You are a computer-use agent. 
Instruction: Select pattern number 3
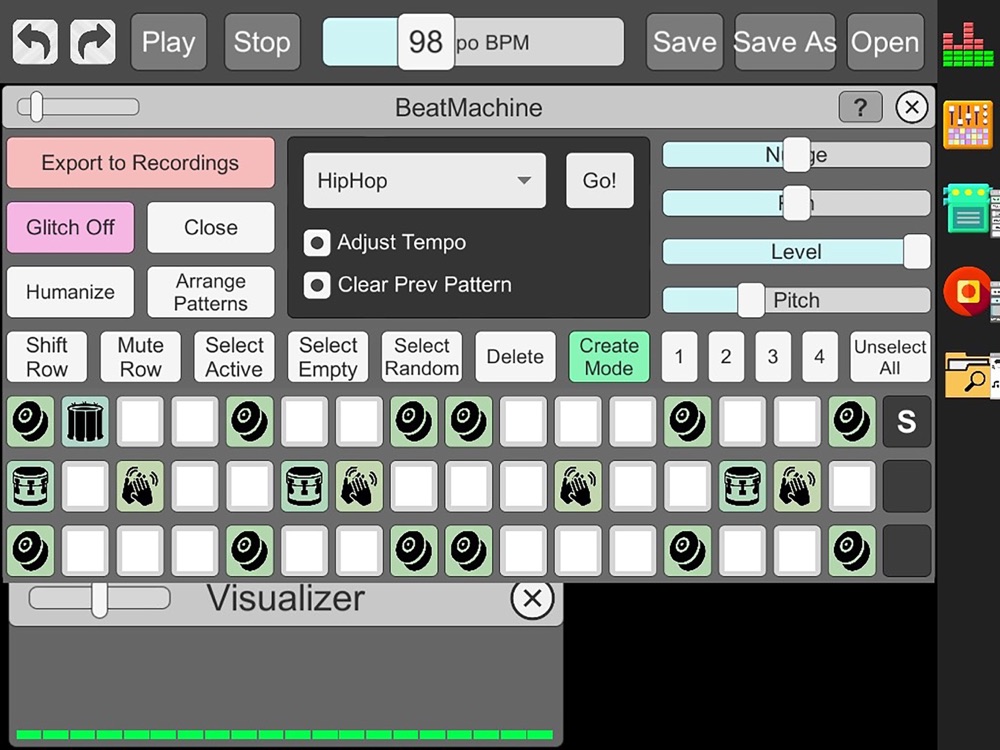pos(773,357)
